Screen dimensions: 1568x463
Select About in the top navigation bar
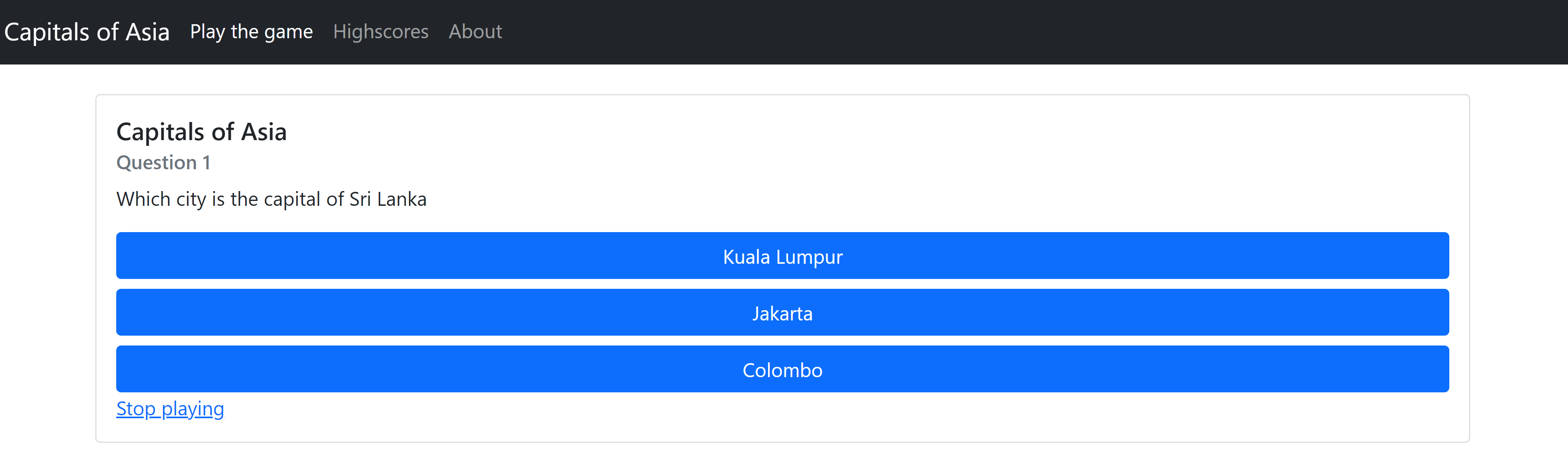pyautogui.click(x=475, y=32)
